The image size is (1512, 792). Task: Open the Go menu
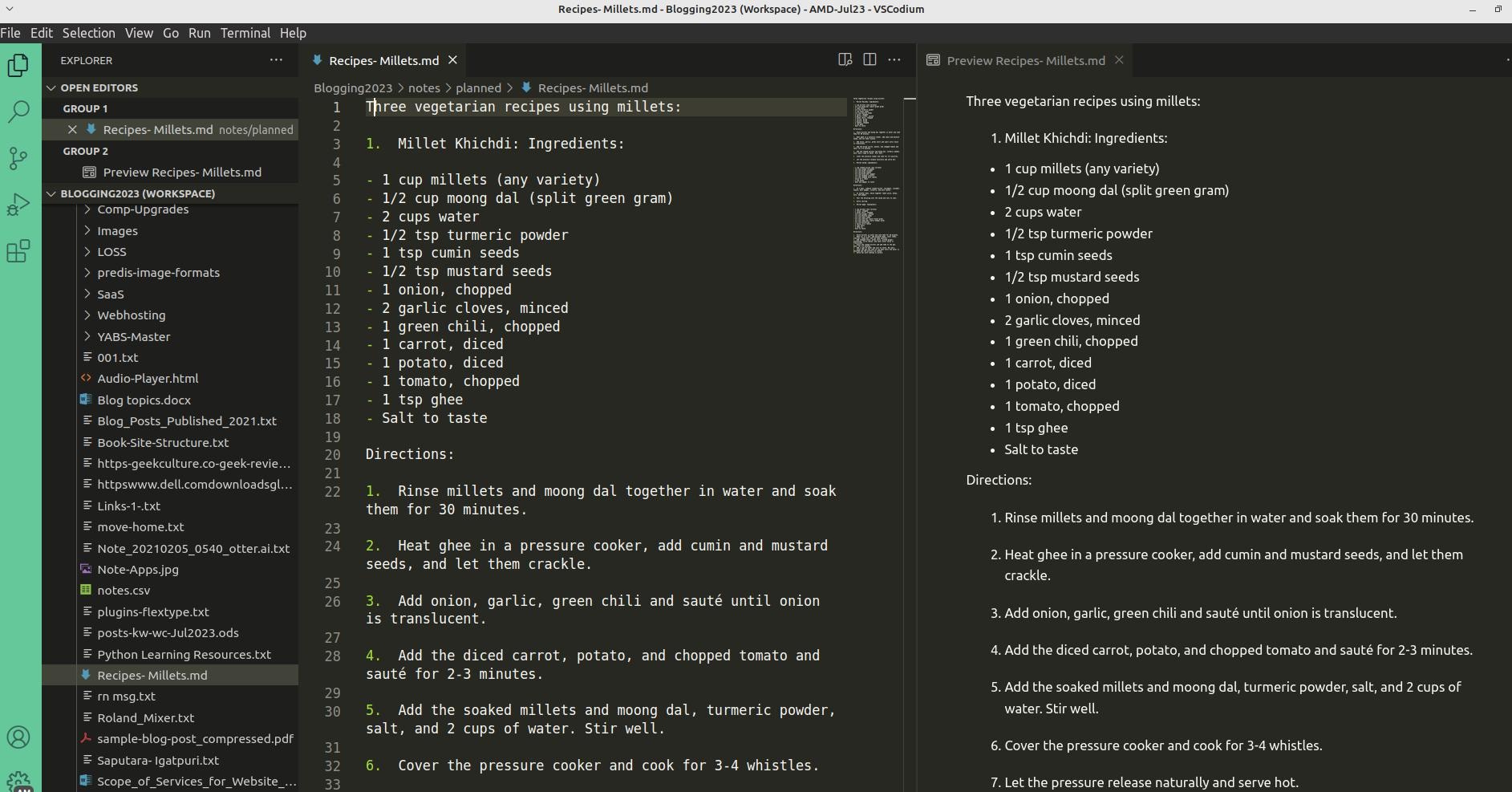click(x=171, y=33)
